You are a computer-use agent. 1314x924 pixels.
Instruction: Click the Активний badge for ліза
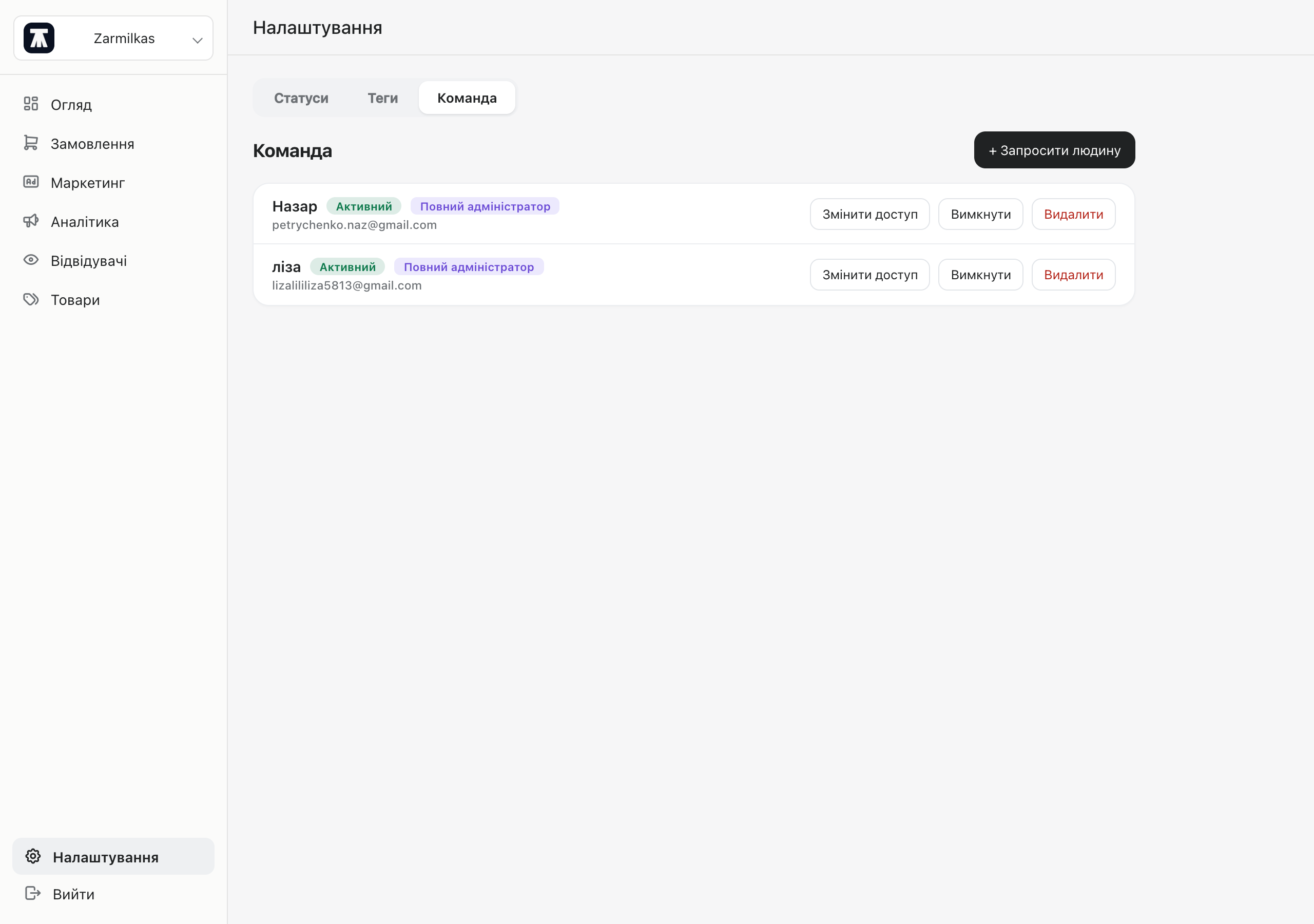click(347, 267)
